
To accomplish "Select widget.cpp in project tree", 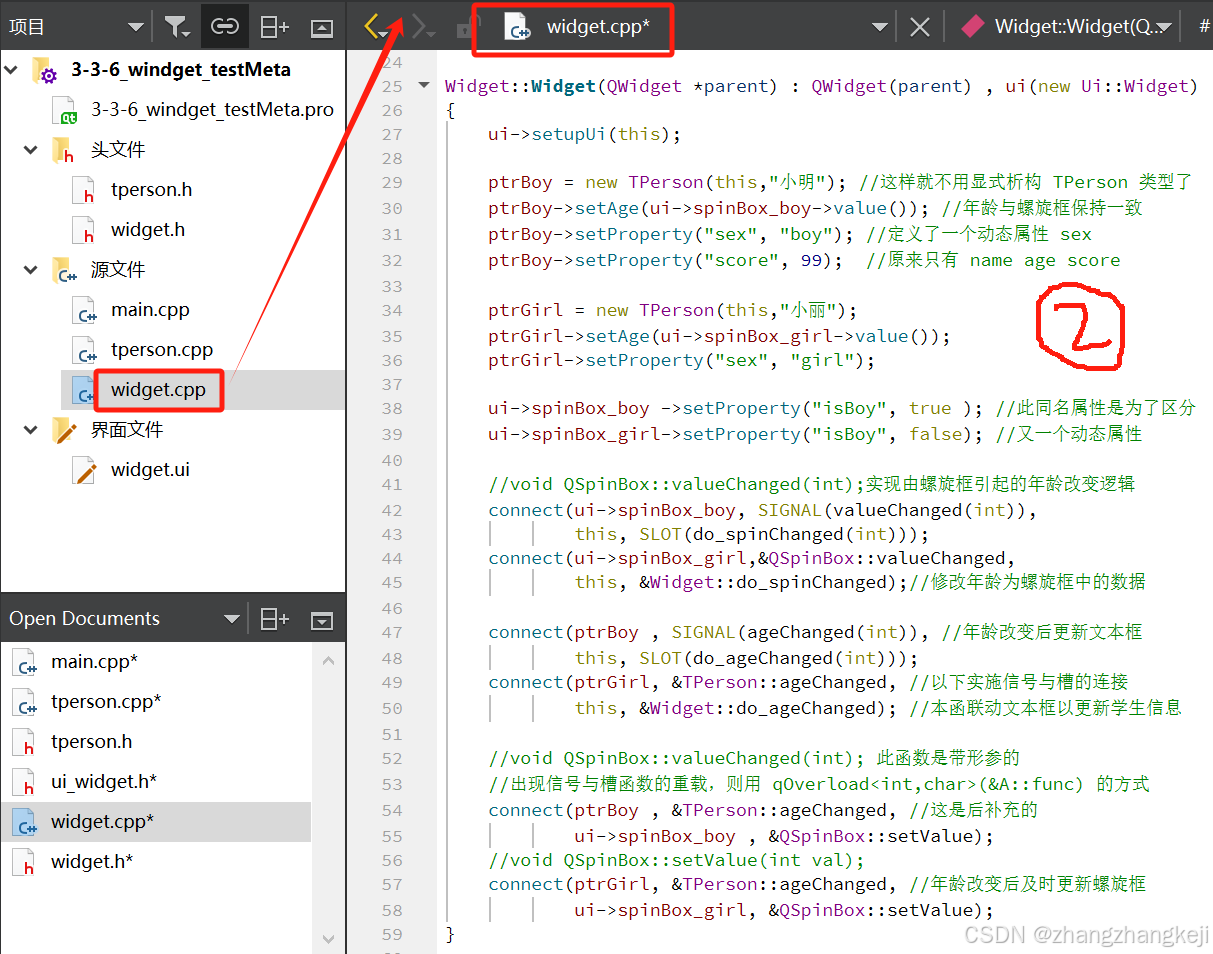I will [x=158, y=390].
